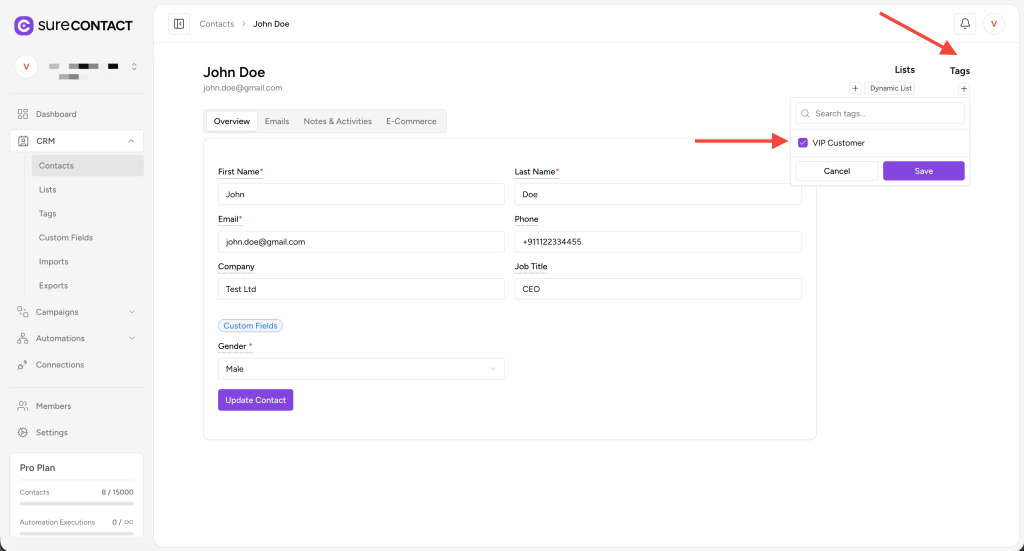
Task: Go to Members in the sidebar
Action: [x=53, y=406]
